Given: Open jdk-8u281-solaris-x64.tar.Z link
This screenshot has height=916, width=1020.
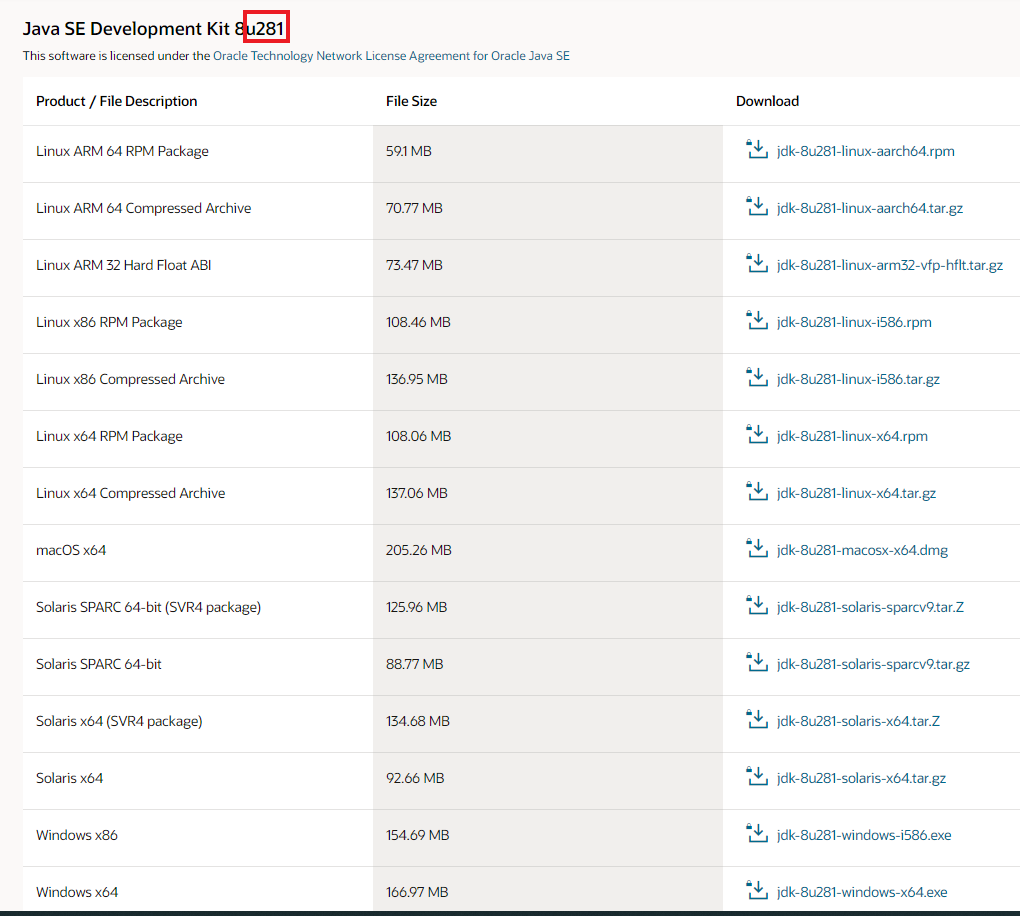Looking at the screenshot, I should coord(858,721).
